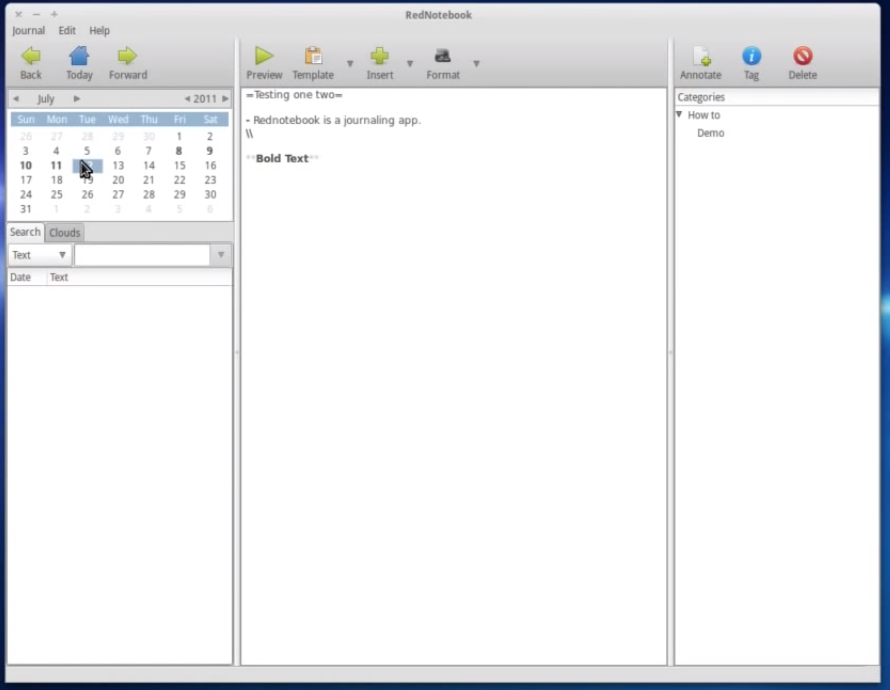This screenshot has height=690, width=890.
Task: Open Preview with the green play icon
Action: tap(264, 57)
